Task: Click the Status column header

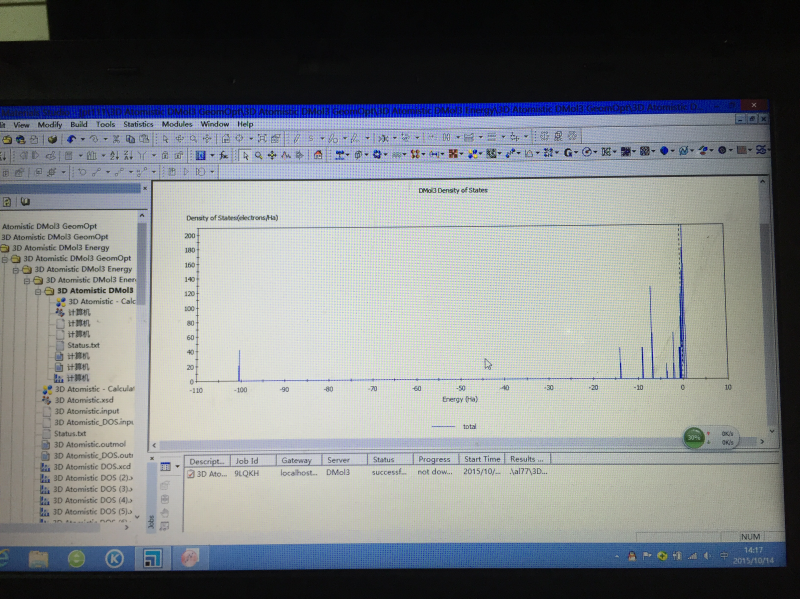Action: 390,460
